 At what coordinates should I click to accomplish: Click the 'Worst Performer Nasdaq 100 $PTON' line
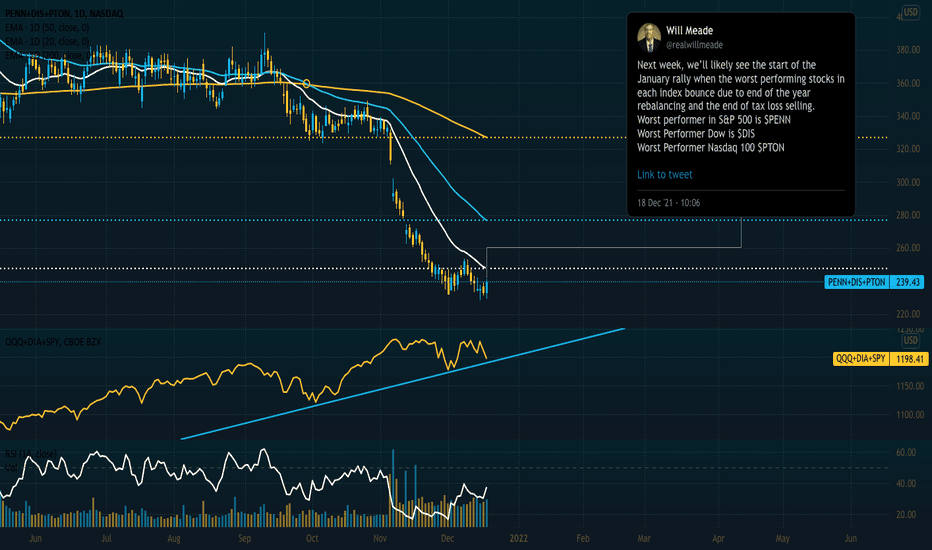[711, 147]
